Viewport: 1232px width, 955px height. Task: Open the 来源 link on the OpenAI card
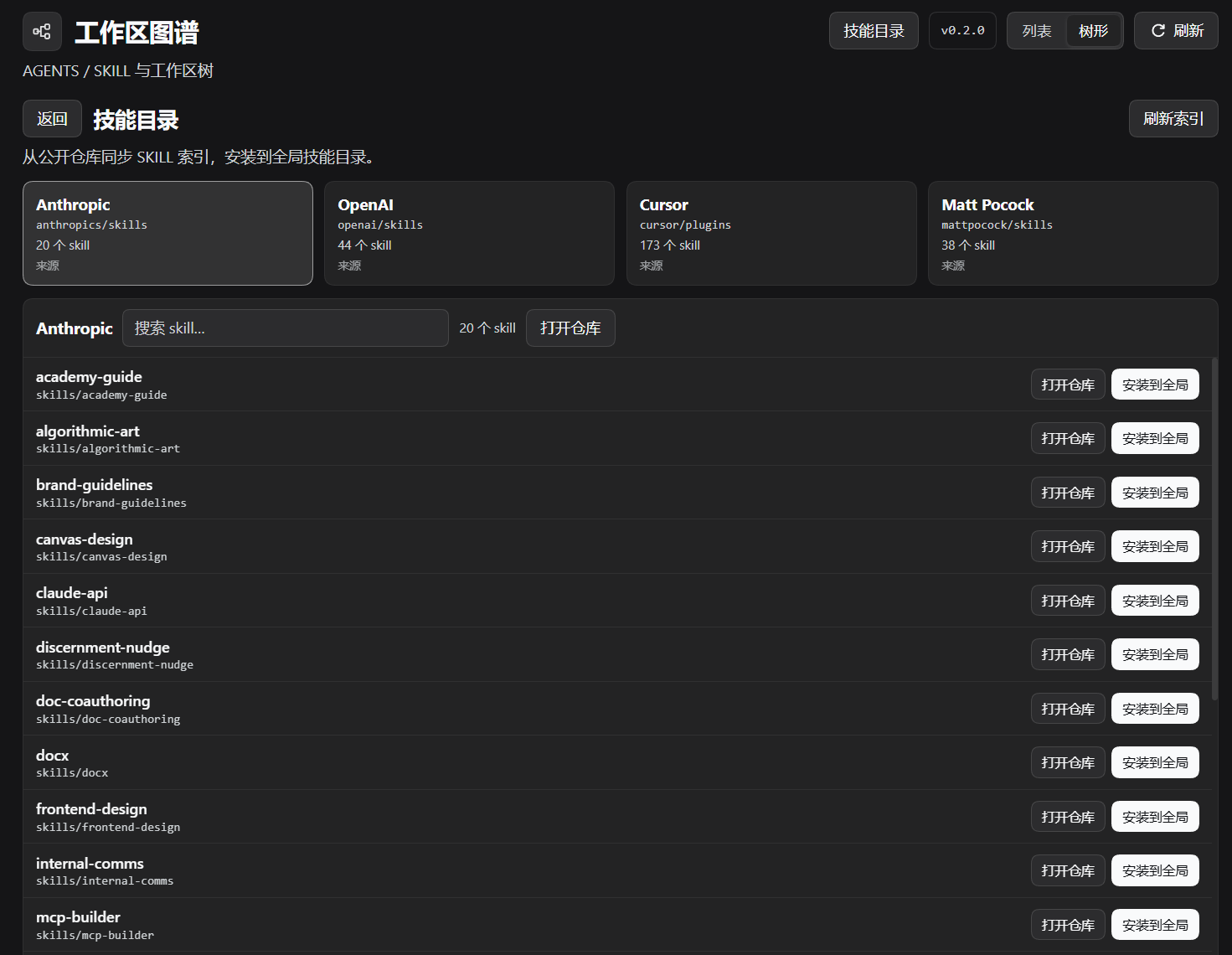tap(349, 266)
